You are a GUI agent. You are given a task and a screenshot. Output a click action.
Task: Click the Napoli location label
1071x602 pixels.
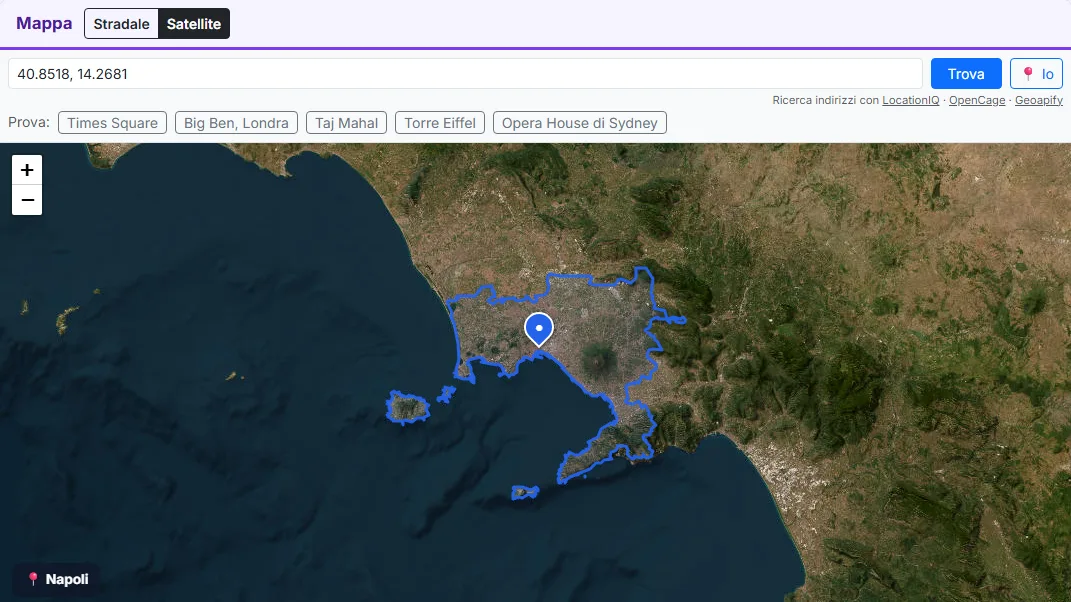57,579
